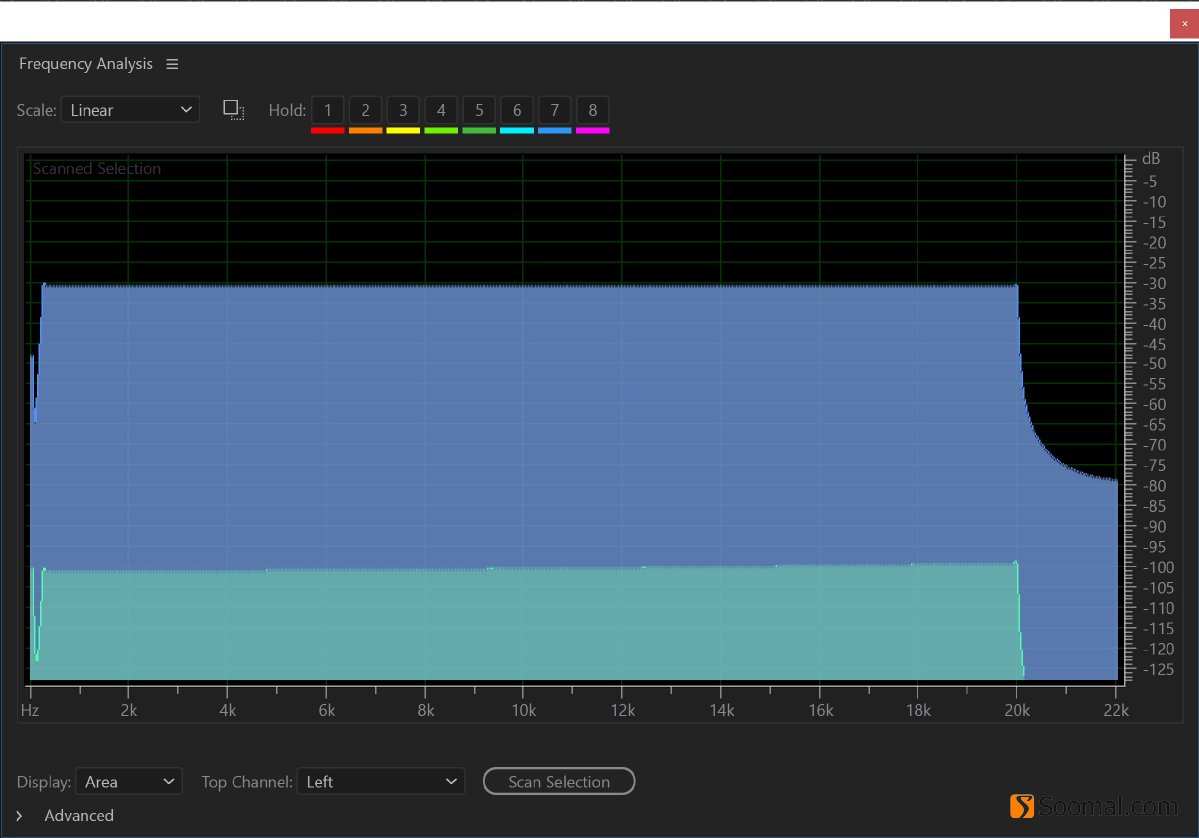Open the Frequency Analysis panel menu
The width and height of the screenshot is (1199, 838).
coord(172,64)
